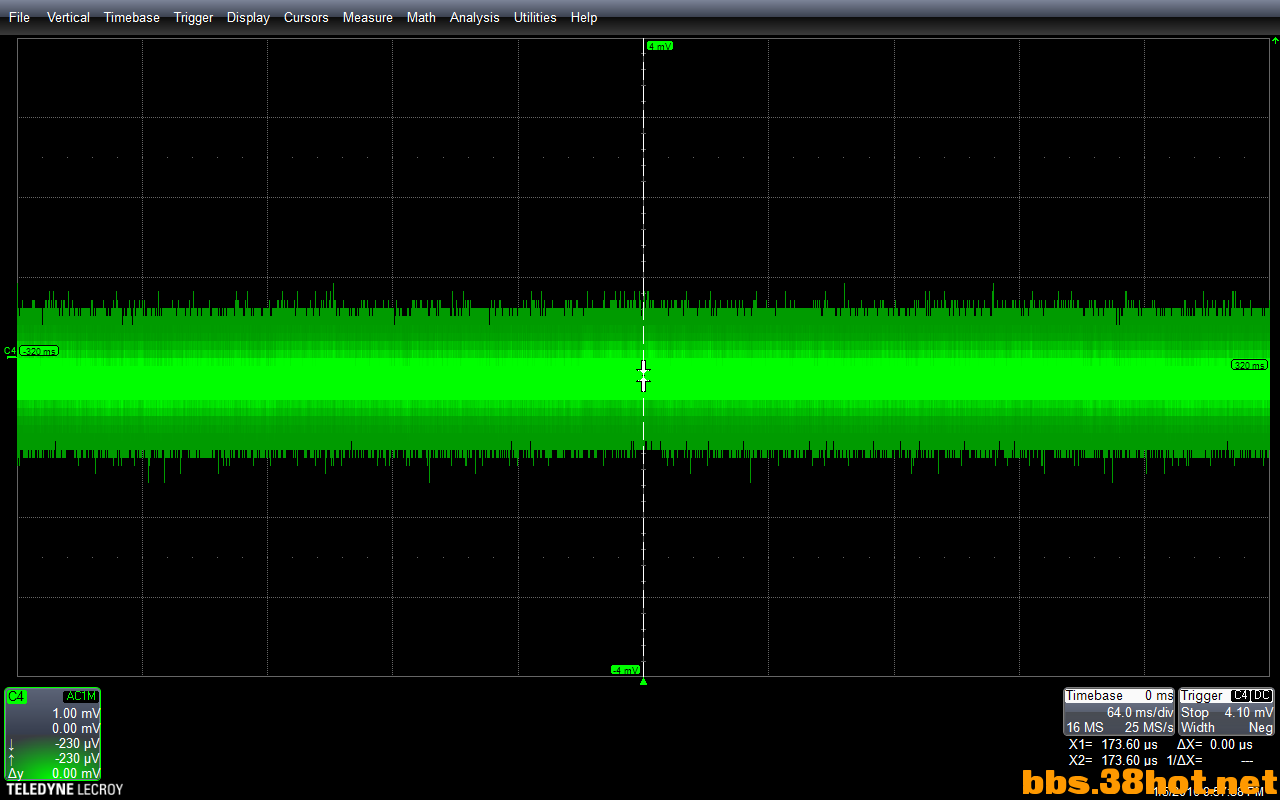Click the C4 source badge in Trigger box
Image resolution: width=1280 pixels, height=800 pixels.
click(1239, 695)
